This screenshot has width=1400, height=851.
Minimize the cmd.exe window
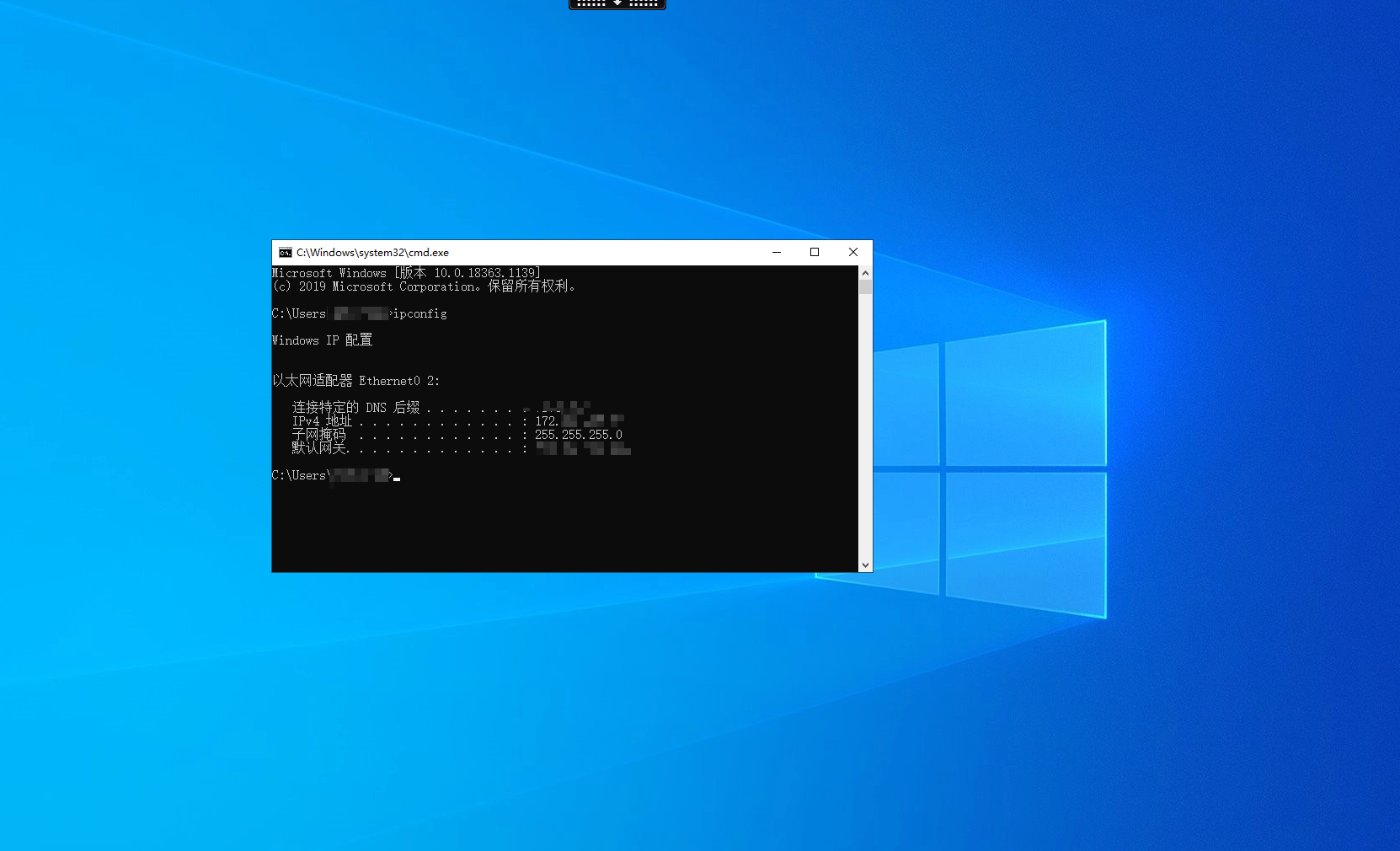point(777,253)
